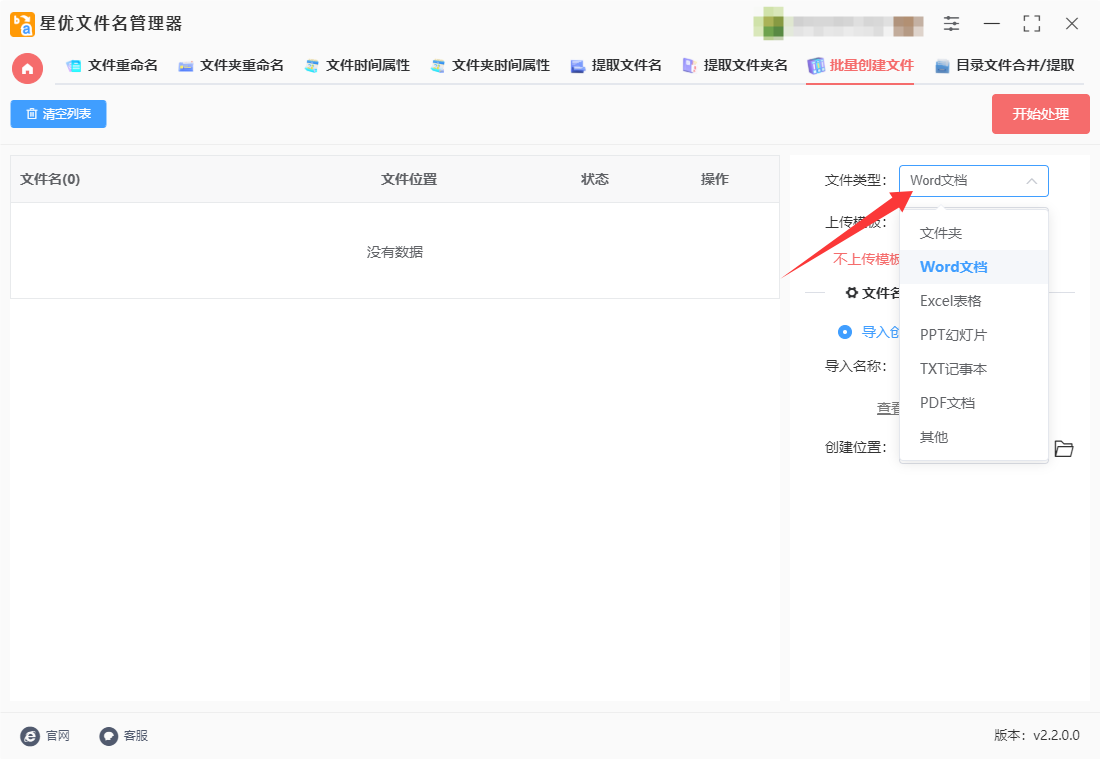Click the 状态 column header
This screenshot has height=760, width=1100.
[595, 180]
